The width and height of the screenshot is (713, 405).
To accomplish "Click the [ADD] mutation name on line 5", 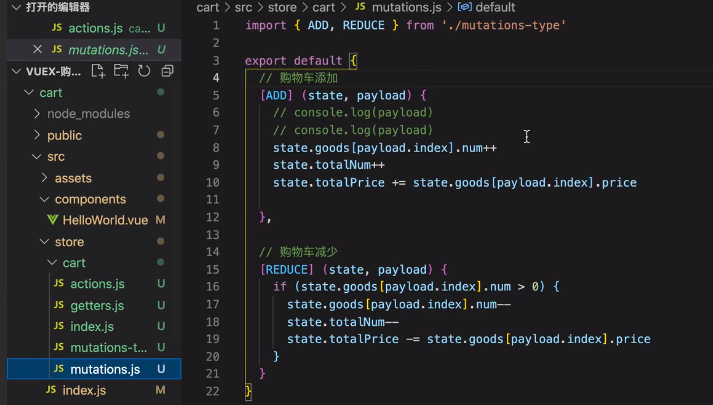I will 276,95.
